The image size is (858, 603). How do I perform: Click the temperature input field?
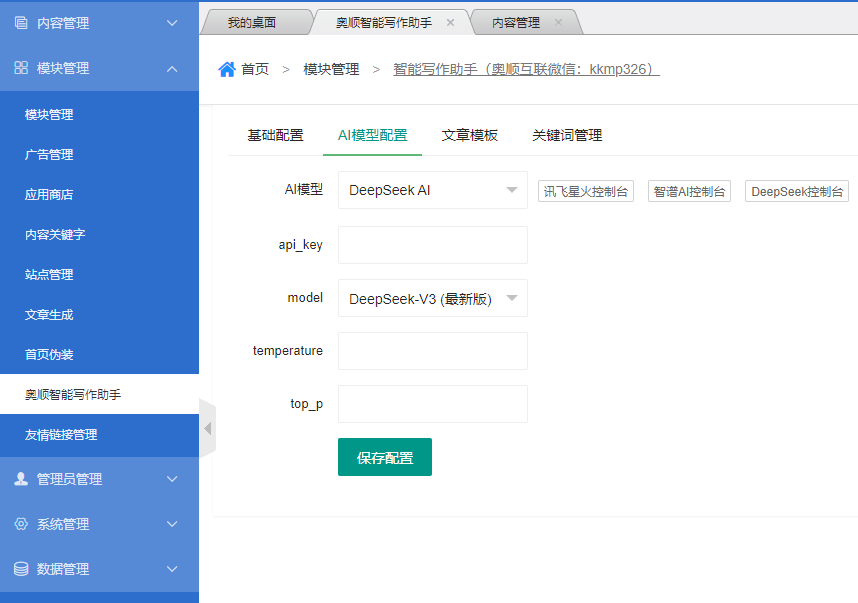[432, 351]
